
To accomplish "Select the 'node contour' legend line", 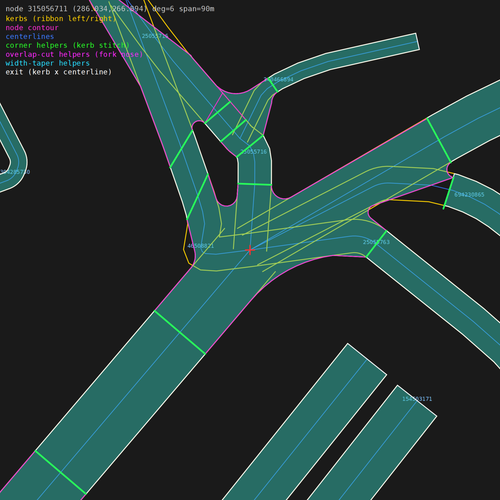I will click(x=32, y=28).
